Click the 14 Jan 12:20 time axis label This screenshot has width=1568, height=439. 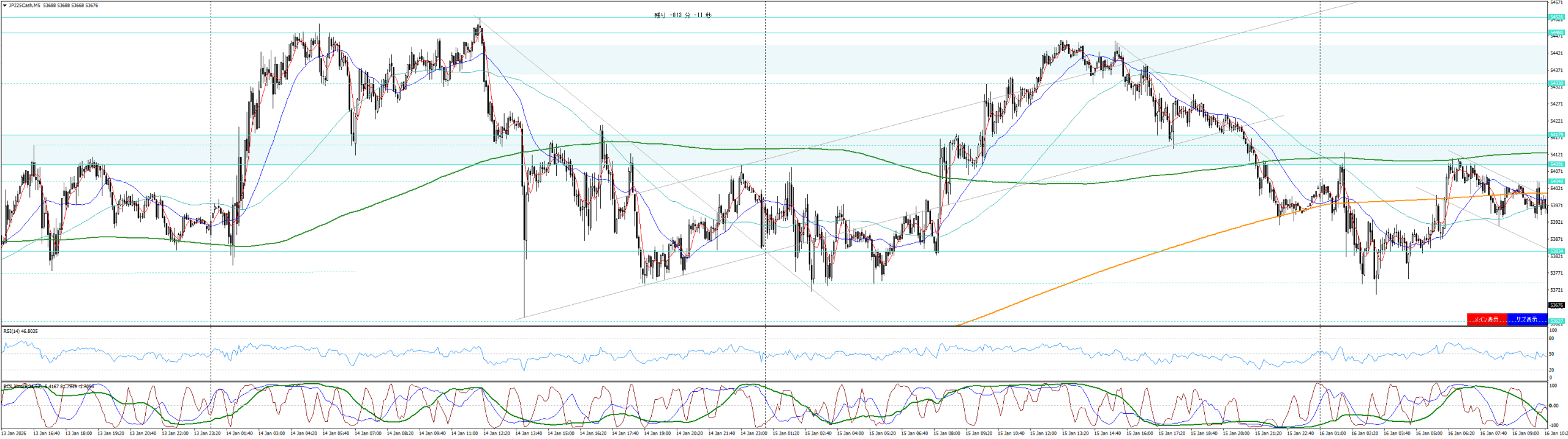click(496, 433)
